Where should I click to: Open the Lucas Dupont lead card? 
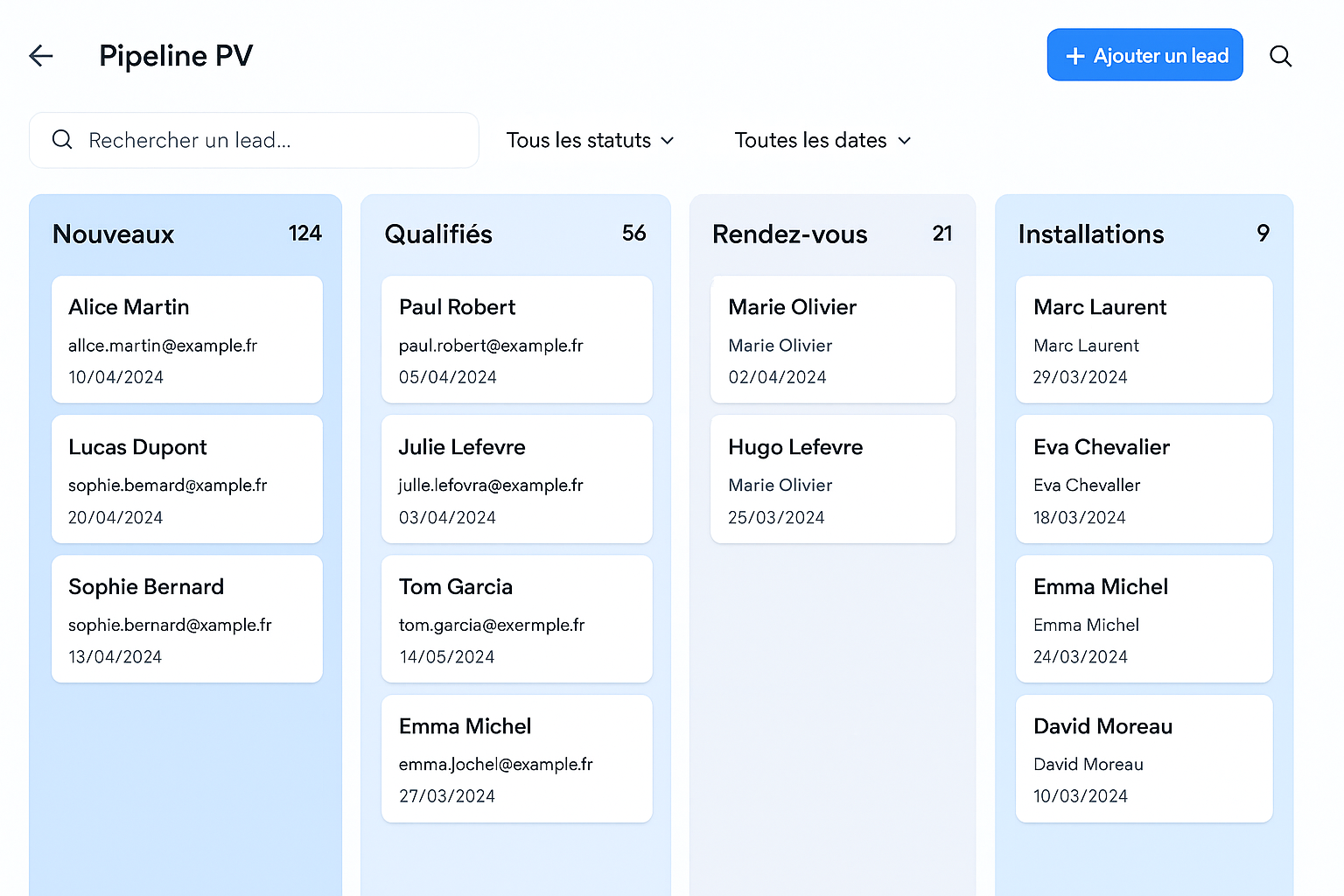coord(187,479)
